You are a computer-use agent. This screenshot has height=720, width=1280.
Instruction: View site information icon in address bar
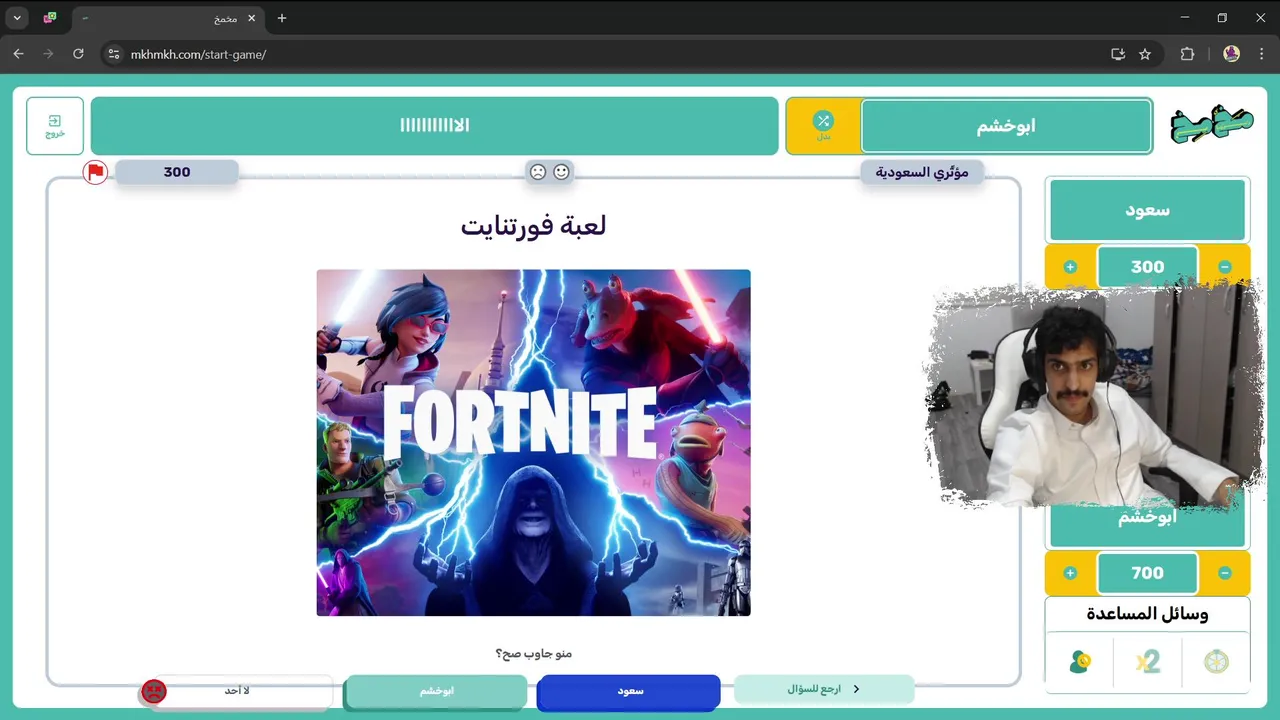[113, 54]
